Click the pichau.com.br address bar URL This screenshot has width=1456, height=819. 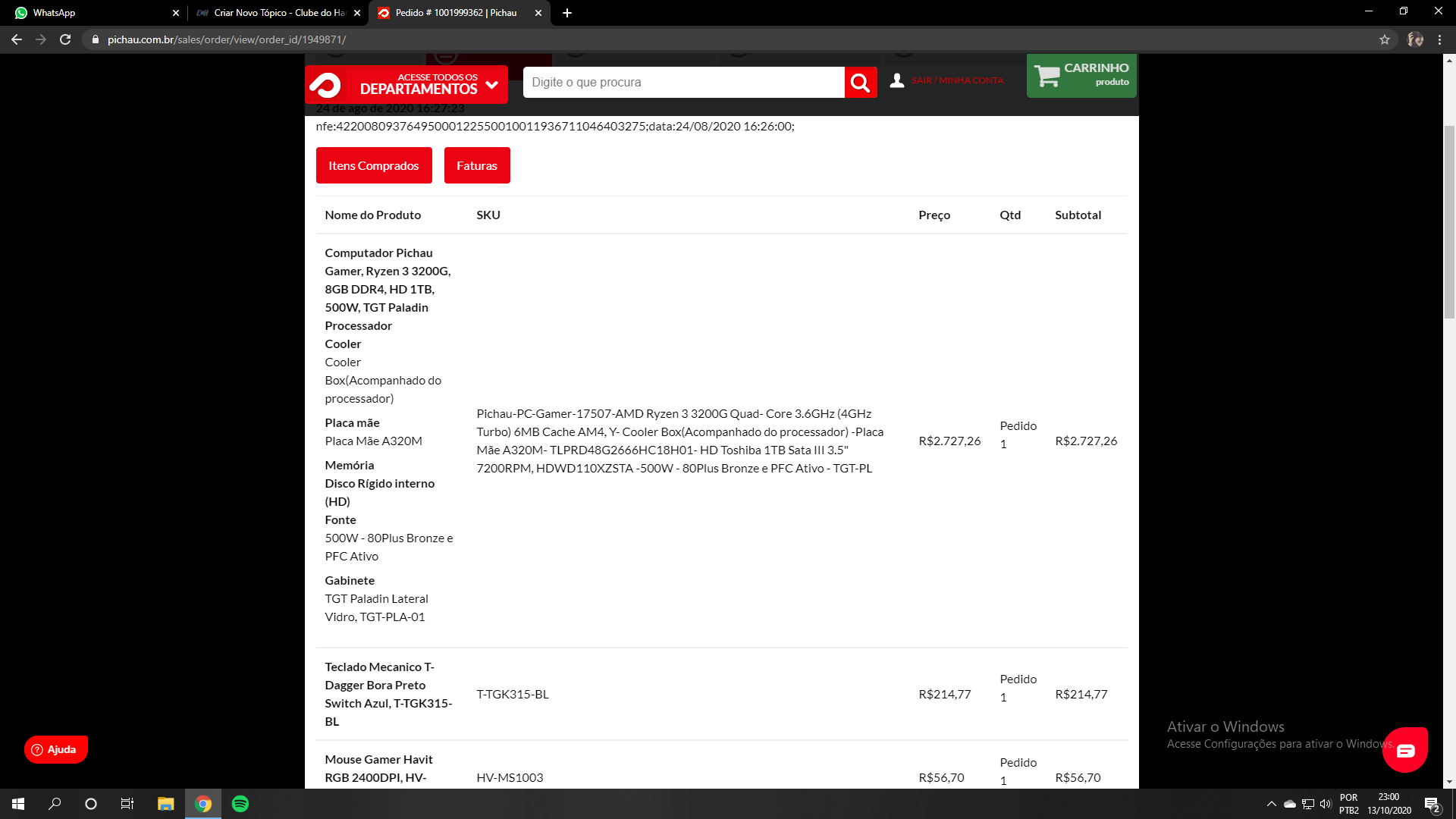227,39
